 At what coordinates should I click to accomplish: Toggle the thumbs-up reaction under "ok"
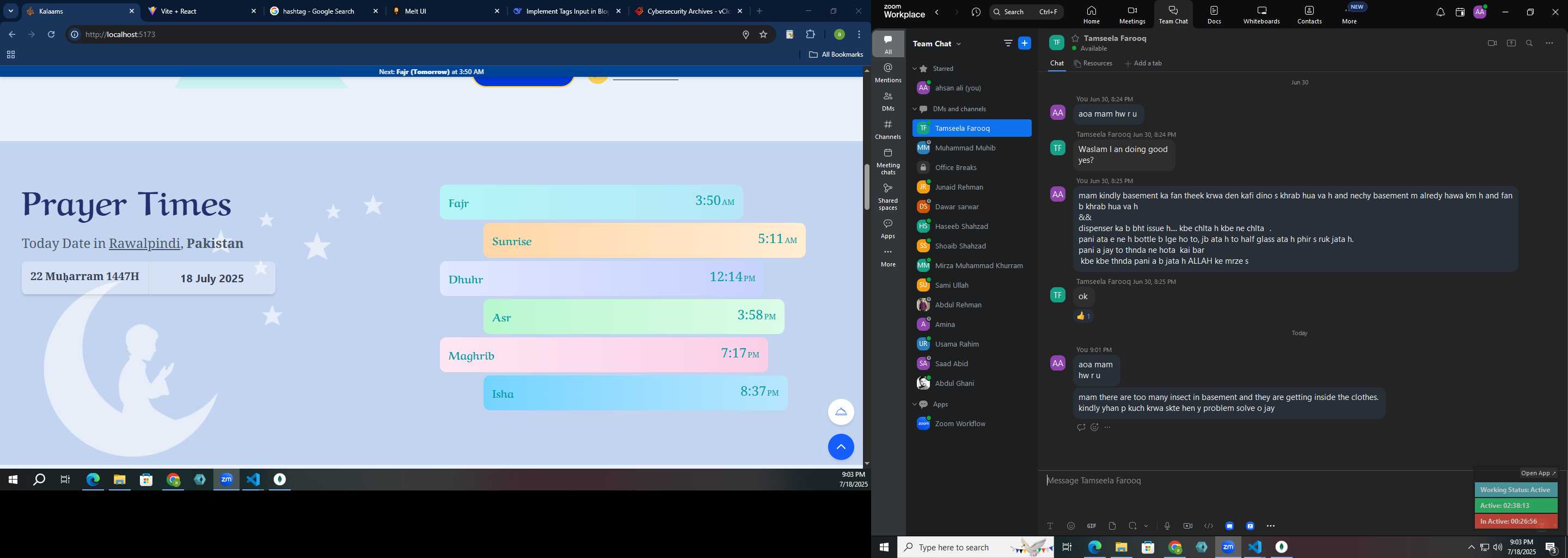[1083, 316]
